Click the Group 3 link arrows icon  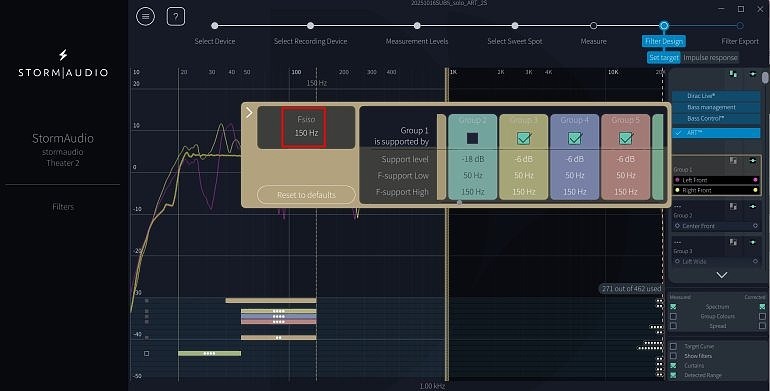click(753, 242)
